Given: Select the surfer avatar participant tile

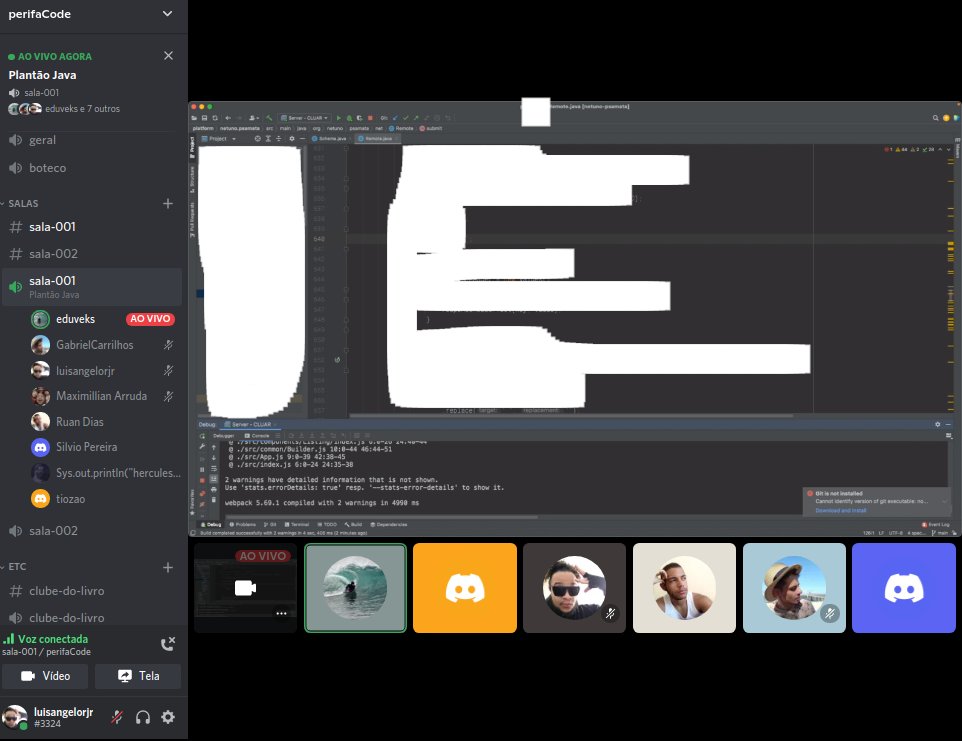Looking at the screenshot, I should pyautogui.click(x=355, y=588).
